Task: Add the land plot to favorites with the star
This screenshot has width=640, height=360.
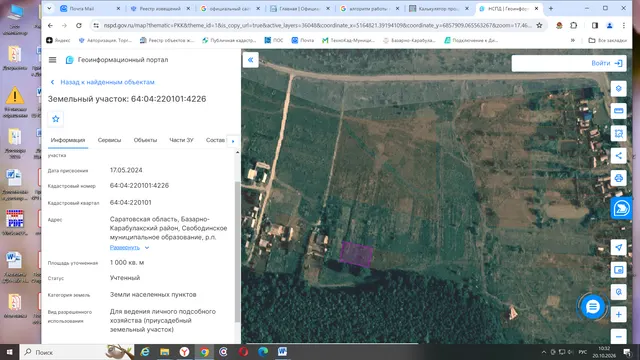Action: click(x=56, y=119)
